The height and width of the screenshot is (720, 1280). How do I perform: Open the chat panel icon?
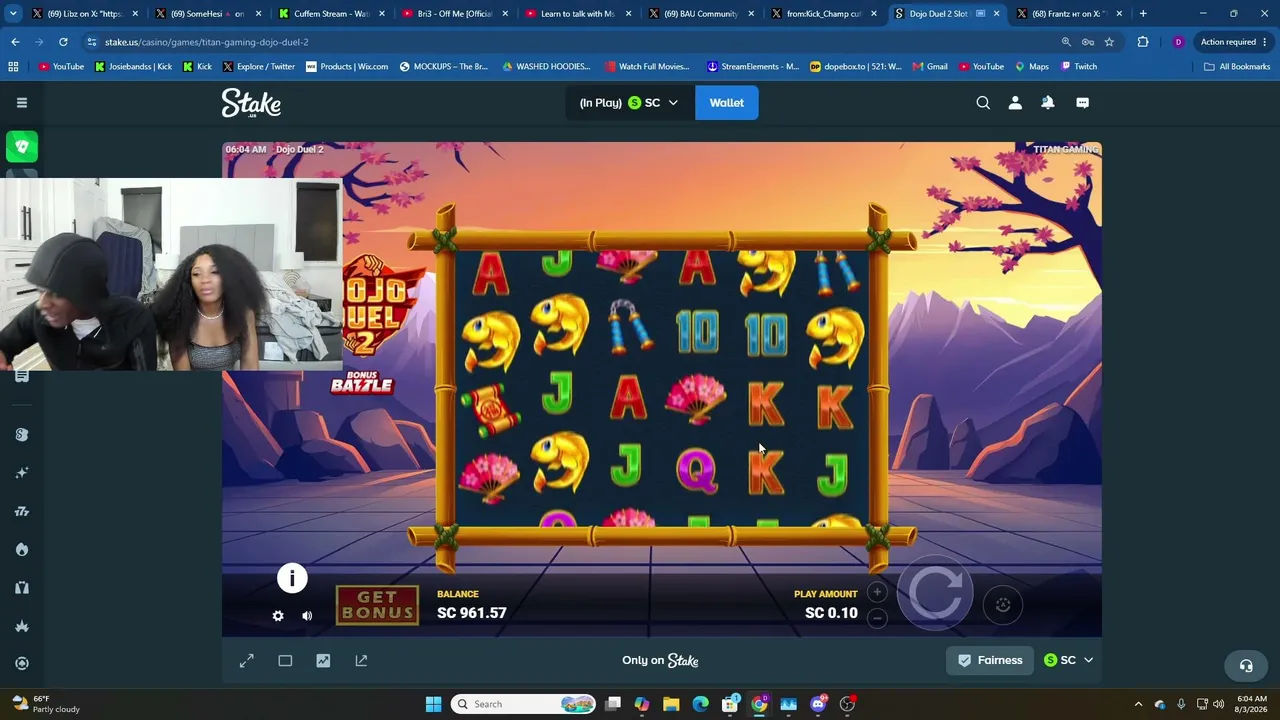pyautogui.click(x=1082, y=103)
